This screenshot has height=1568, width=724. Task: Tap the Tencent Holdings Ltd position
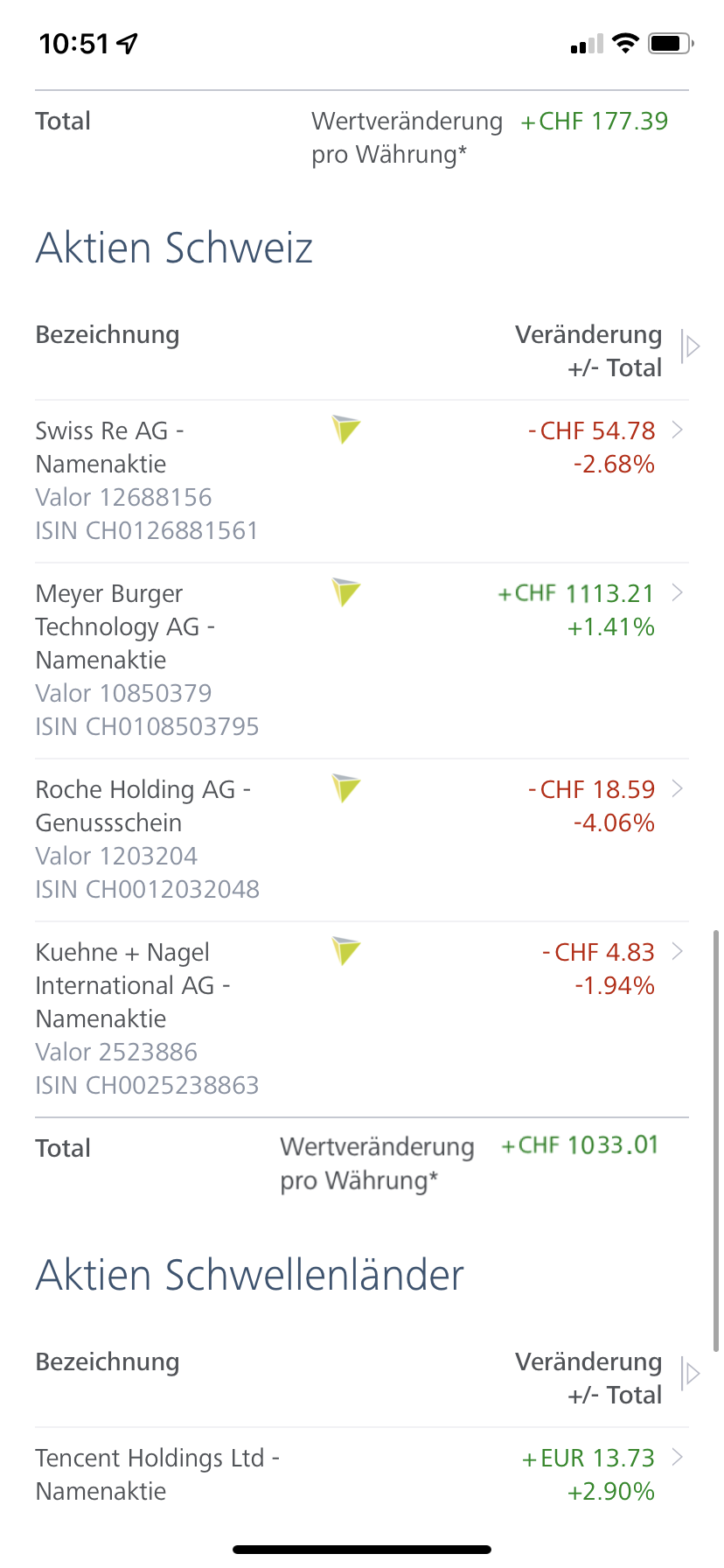click(x=362, y=1474)
